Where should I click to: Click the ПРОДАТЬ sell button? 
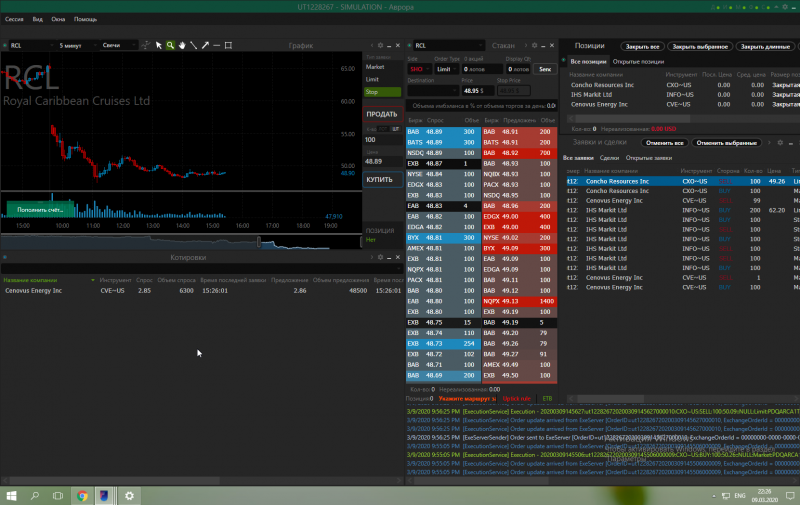382,114
